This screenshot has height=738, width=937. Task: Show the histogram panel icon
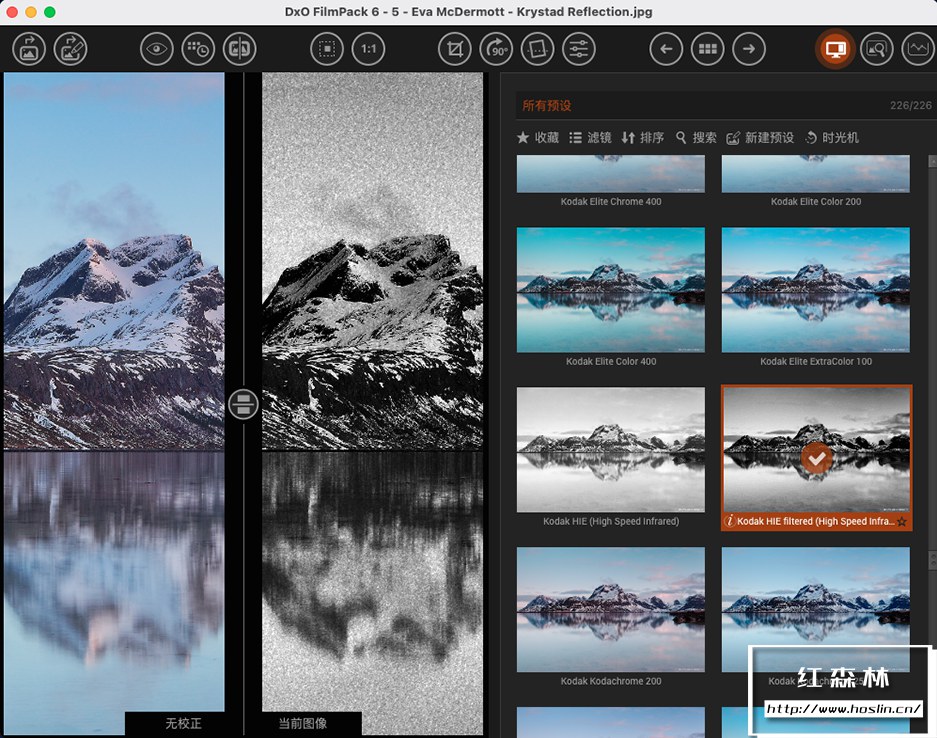coord(918,49)
